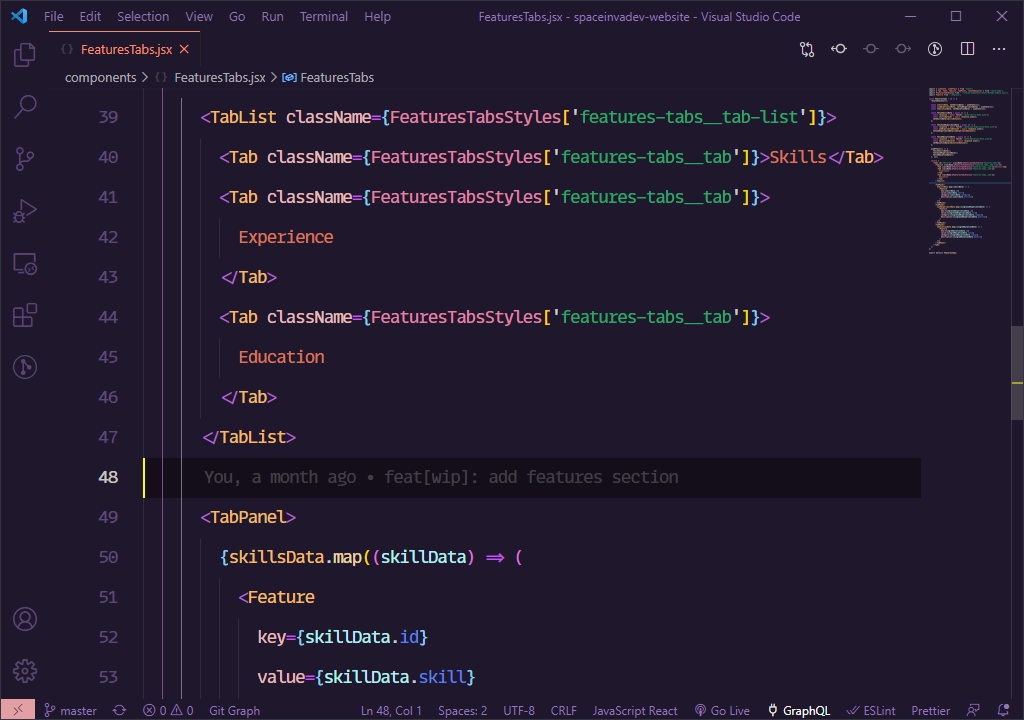Toggle ESLint status item
The height and width of the screenshot is (720, 1024).
pyautogui.click(x=871, y=710)
